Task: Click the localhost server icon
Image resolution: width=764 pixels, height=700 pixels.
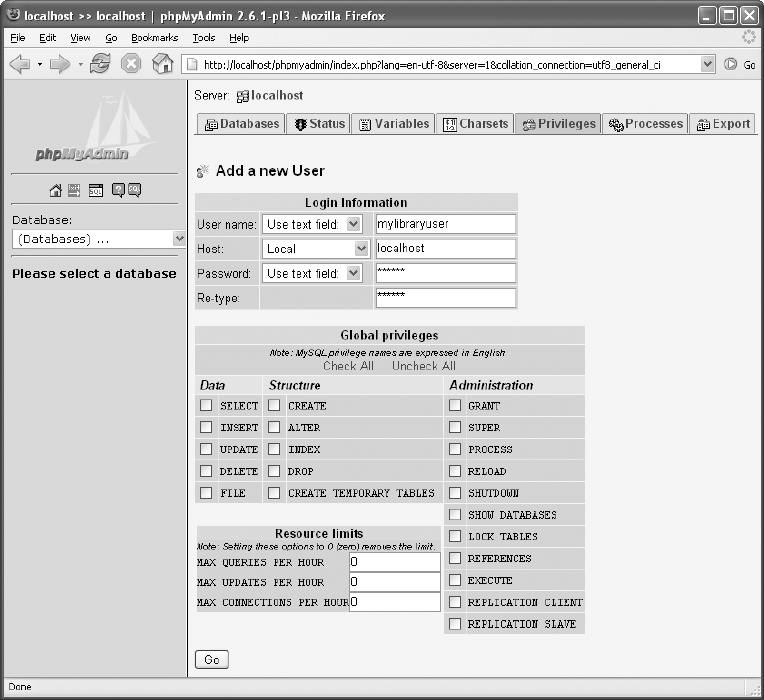Action: tap(243, 96)
